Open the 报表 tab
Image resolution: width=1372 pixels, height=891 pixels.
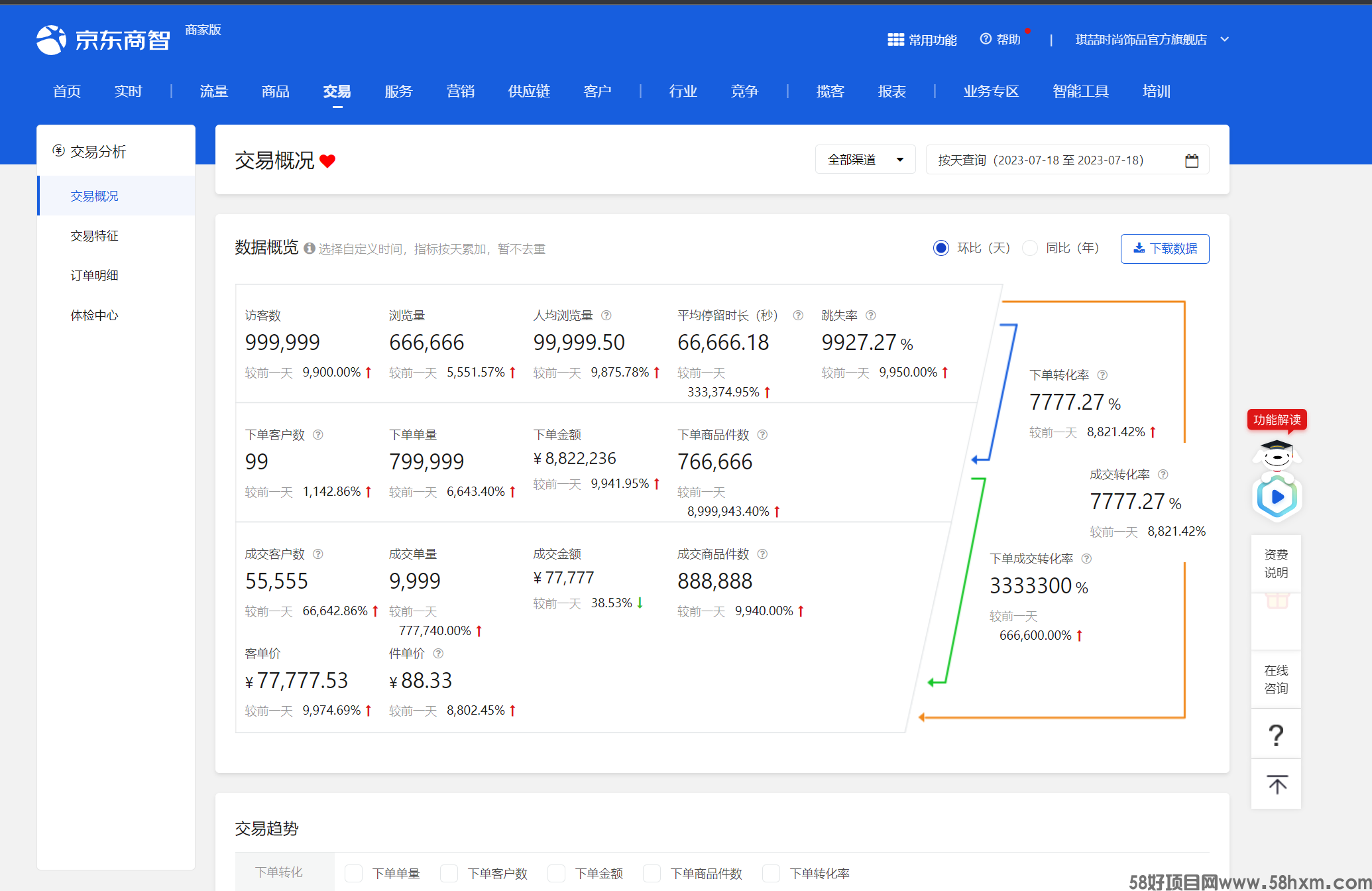click(892, 91)
